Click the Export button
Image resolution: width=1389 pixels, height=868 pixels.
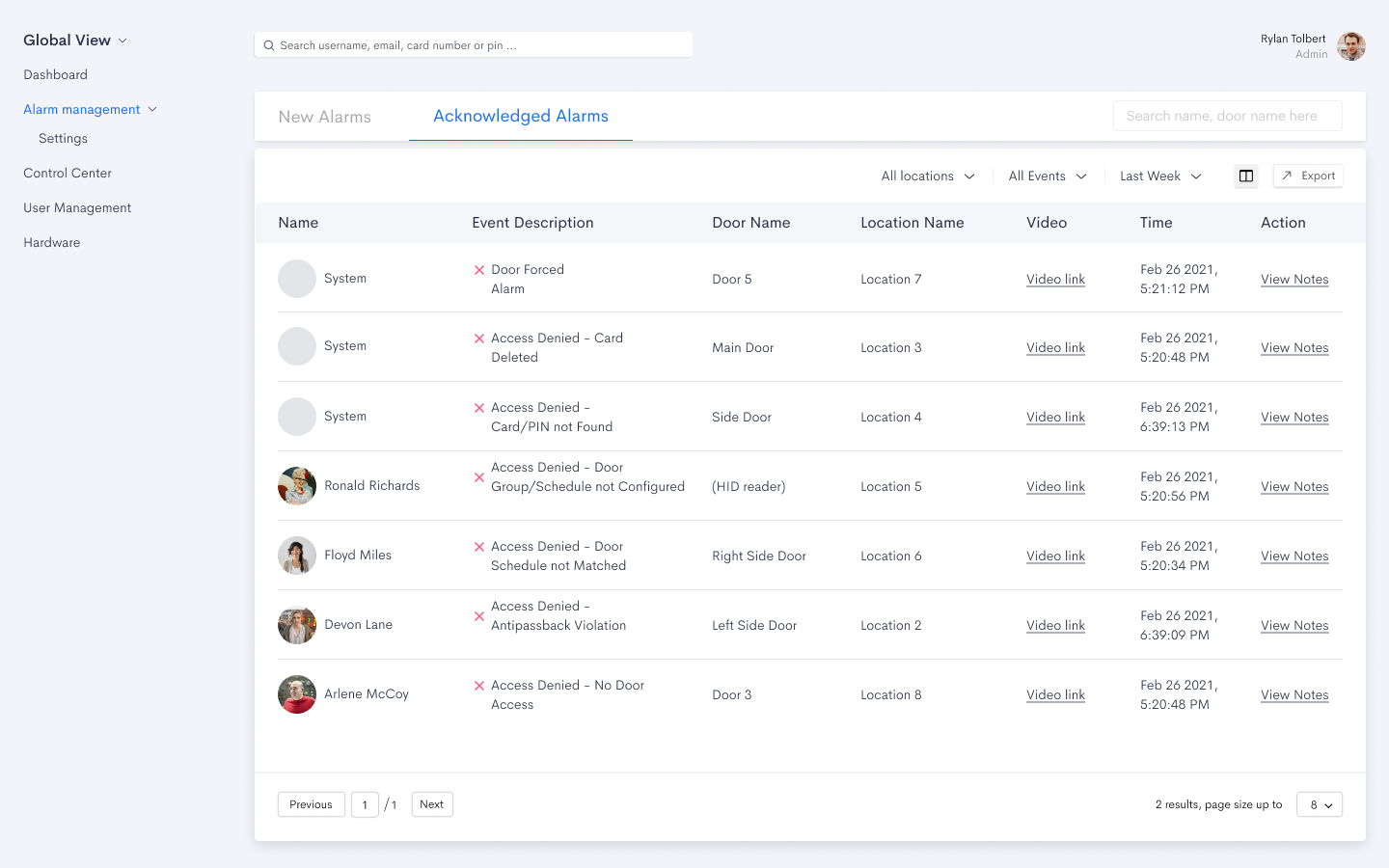(1308, 176)
